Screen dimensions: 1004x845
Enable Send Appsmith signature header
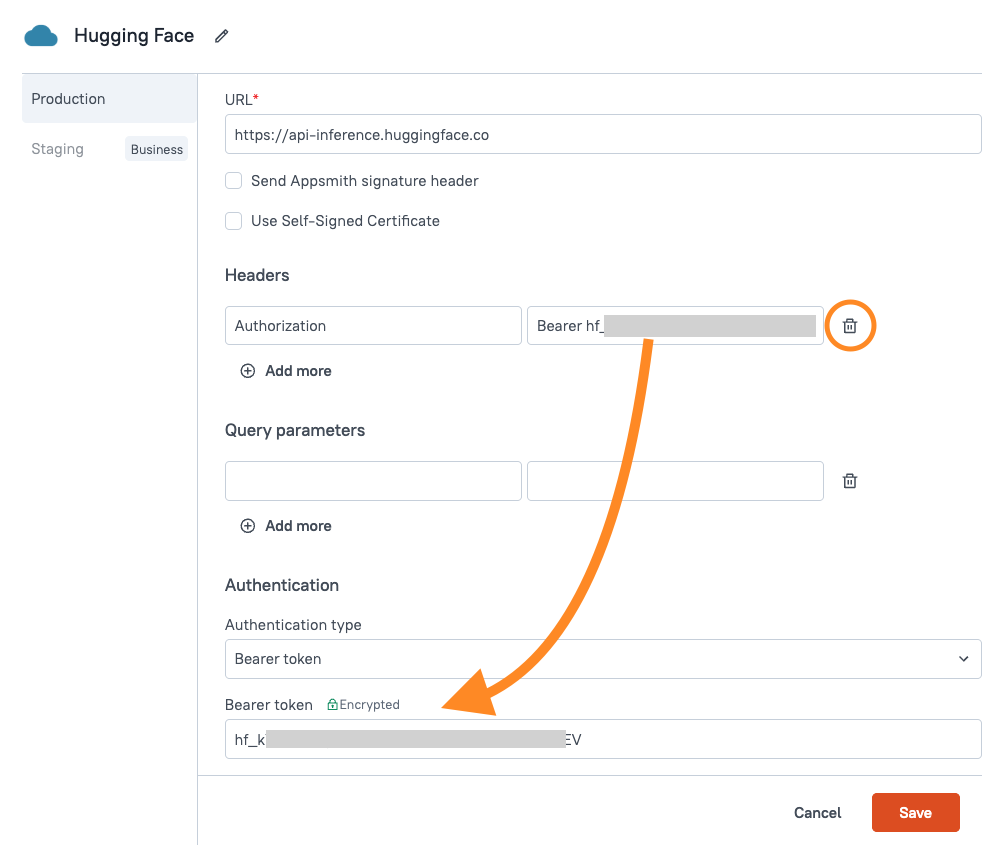[x=234, y=181]
